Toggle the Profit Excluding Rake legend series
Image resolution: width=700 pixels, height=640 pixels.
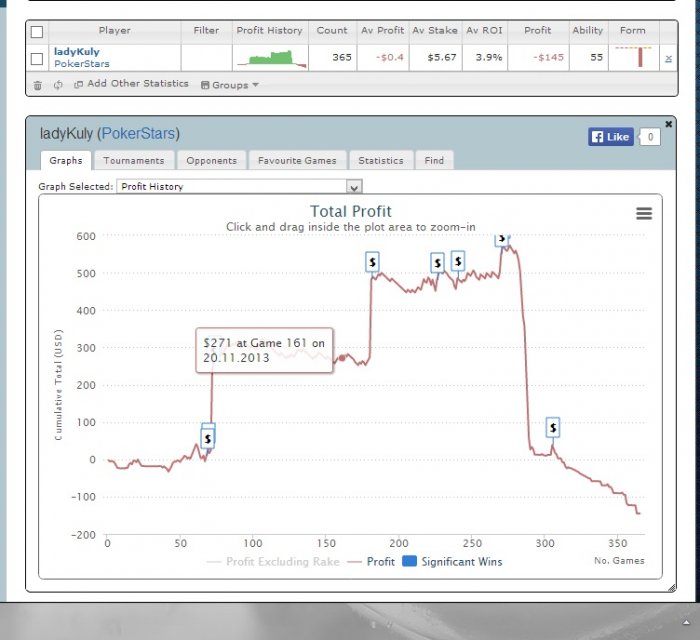(273, 561)
